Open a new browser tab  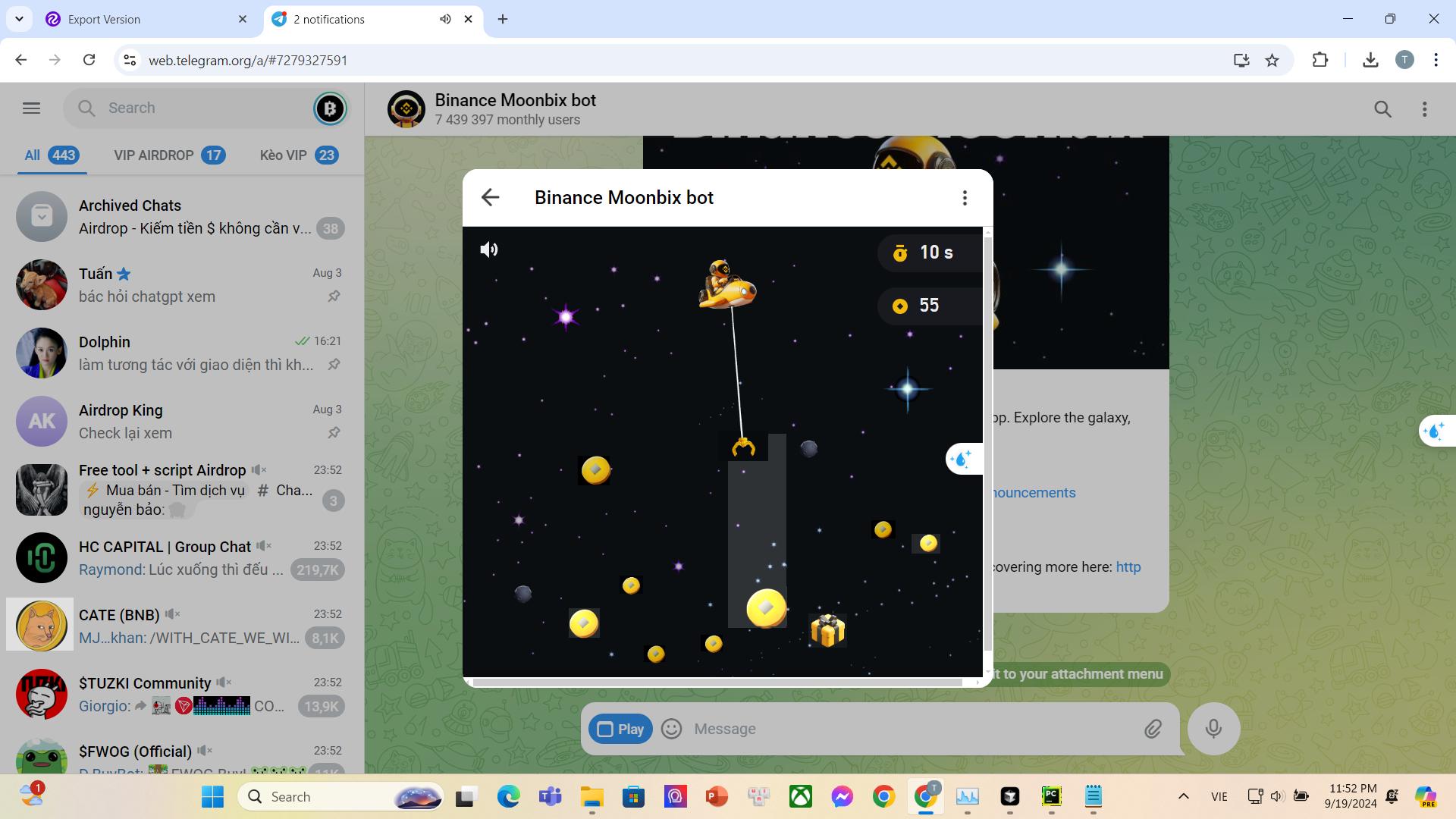(x=503, y=19)
